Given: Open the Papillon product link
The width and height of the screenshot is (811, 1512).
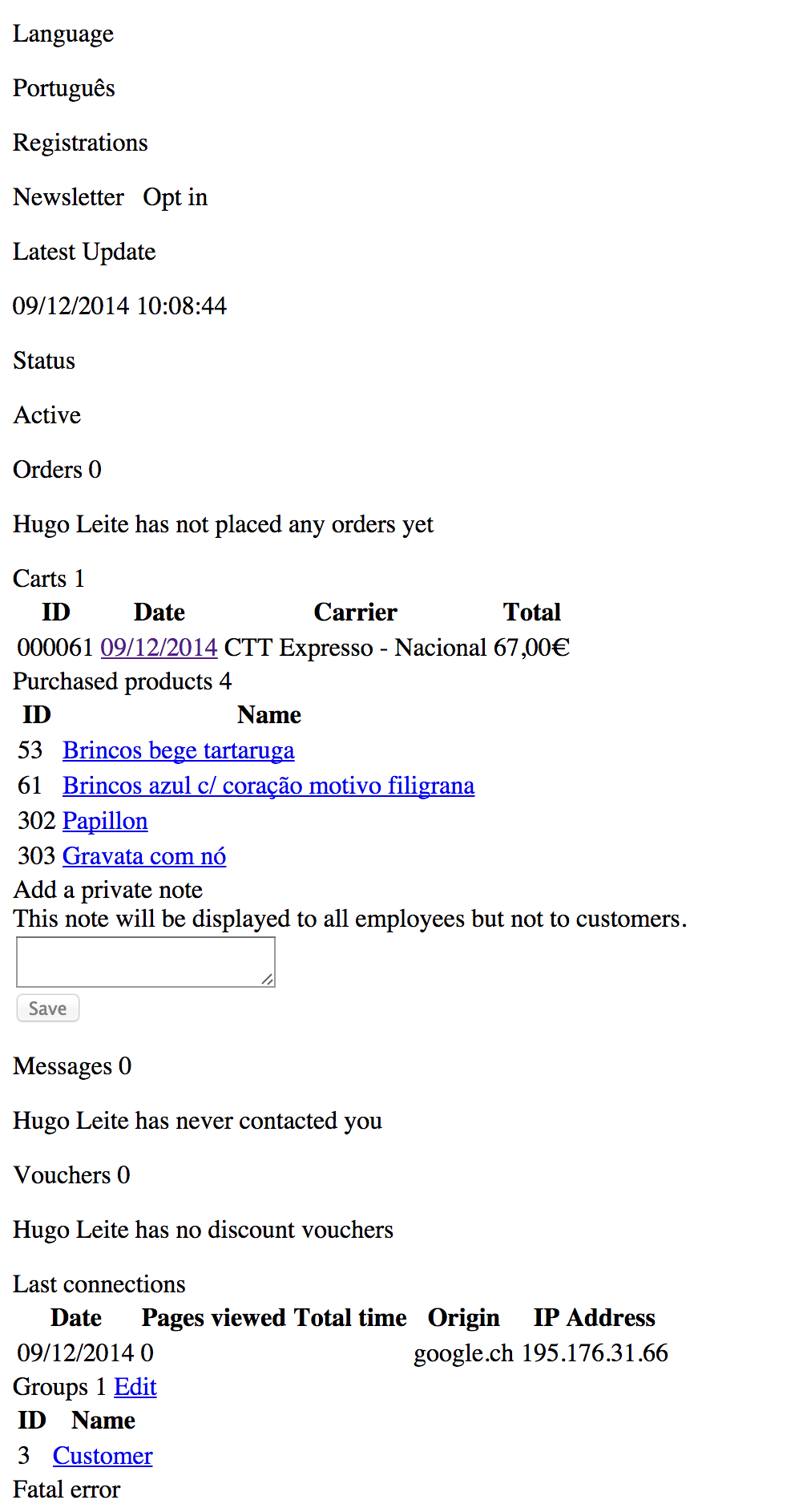Looking at the screenshot, I should click(x=105, y=820).
